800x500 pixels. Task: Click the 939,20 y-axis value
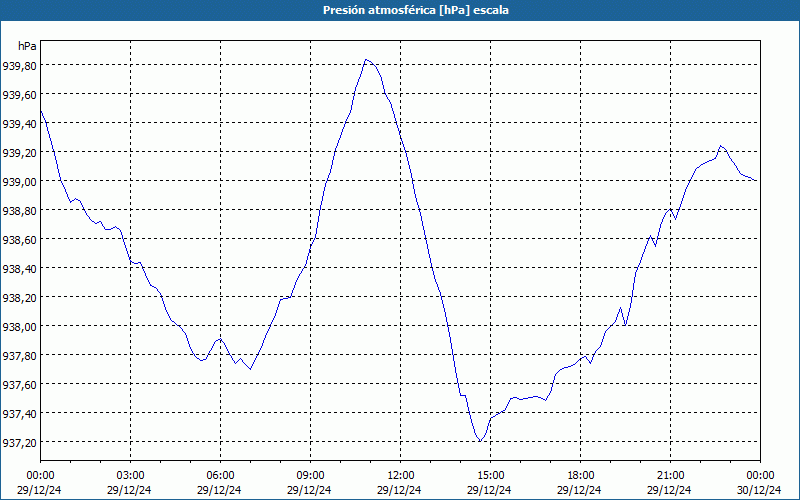(19, 153)
